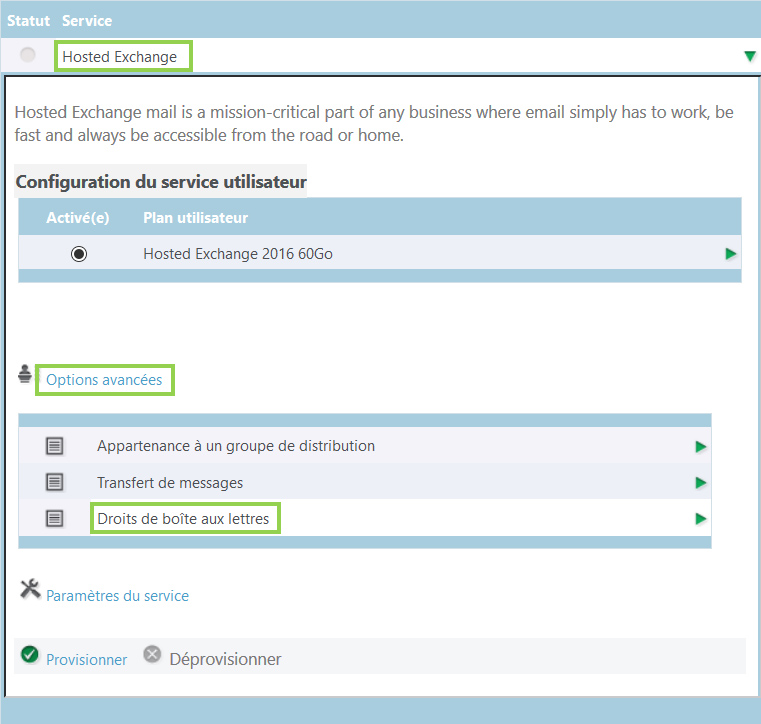Click the Configuration du service utilisateur heading
This screenshot has height=724, width=761.
[161, 181]
